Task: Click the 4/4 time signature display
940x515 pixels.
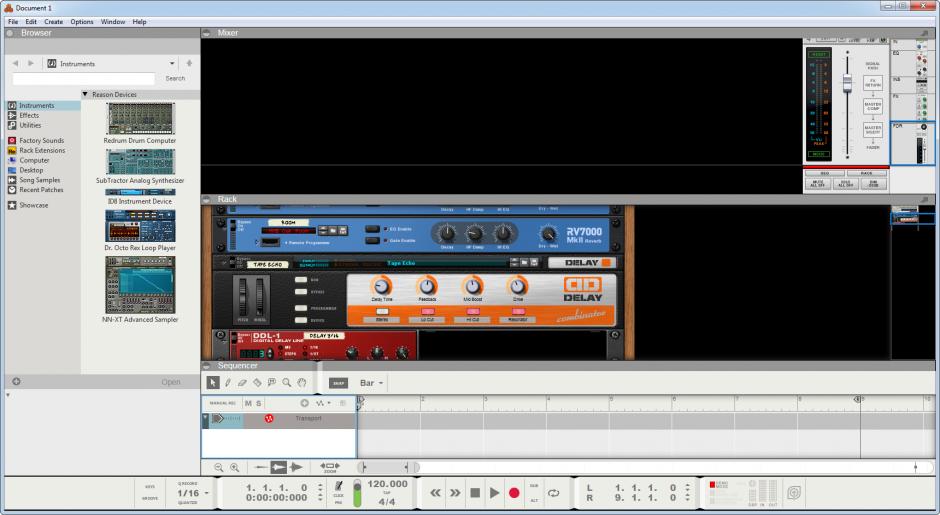Action: pyautogui.click(x=387, y=502)
